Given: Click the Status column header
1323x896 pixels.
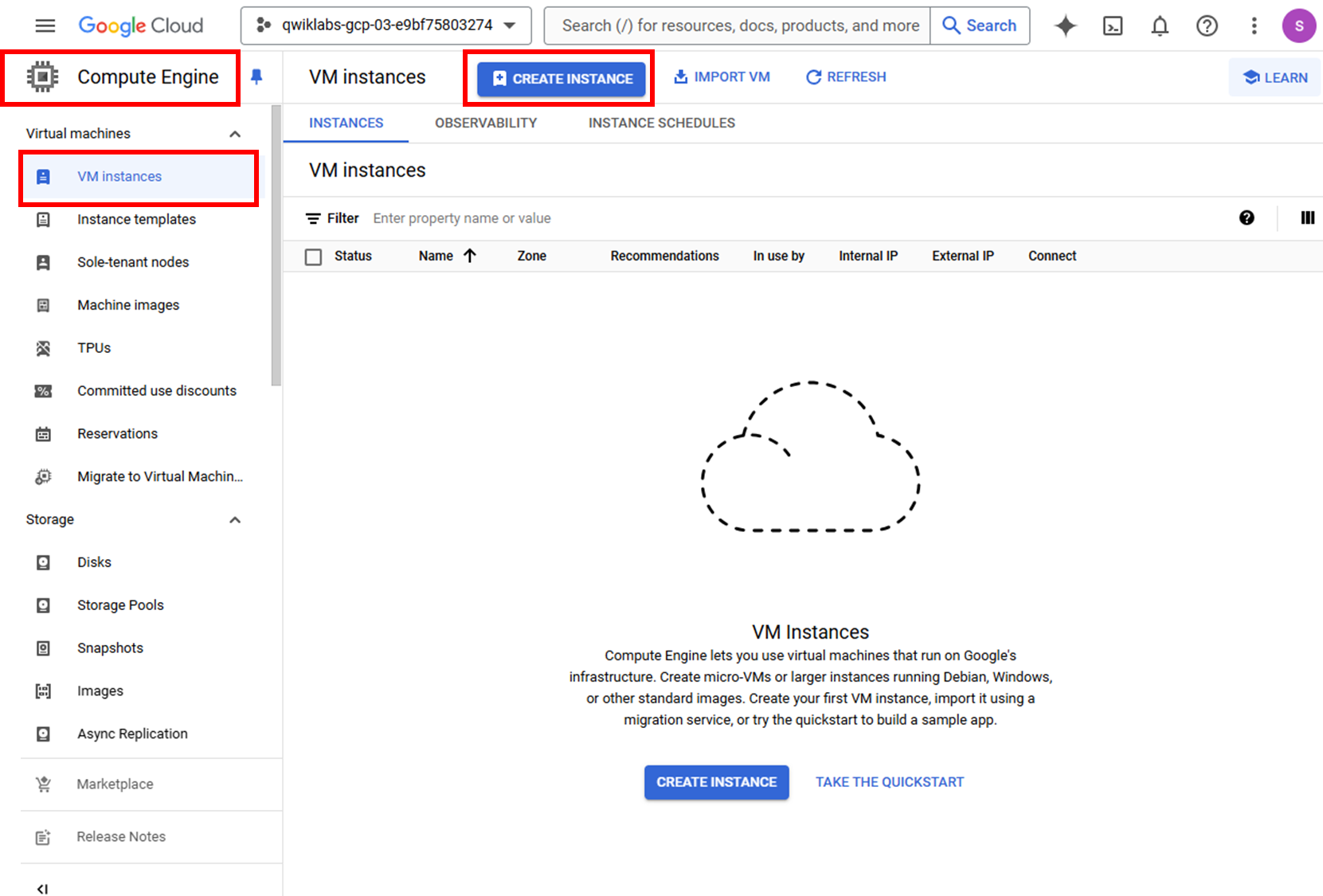Looking at the screenshot, I should click(x=353, y=256).
